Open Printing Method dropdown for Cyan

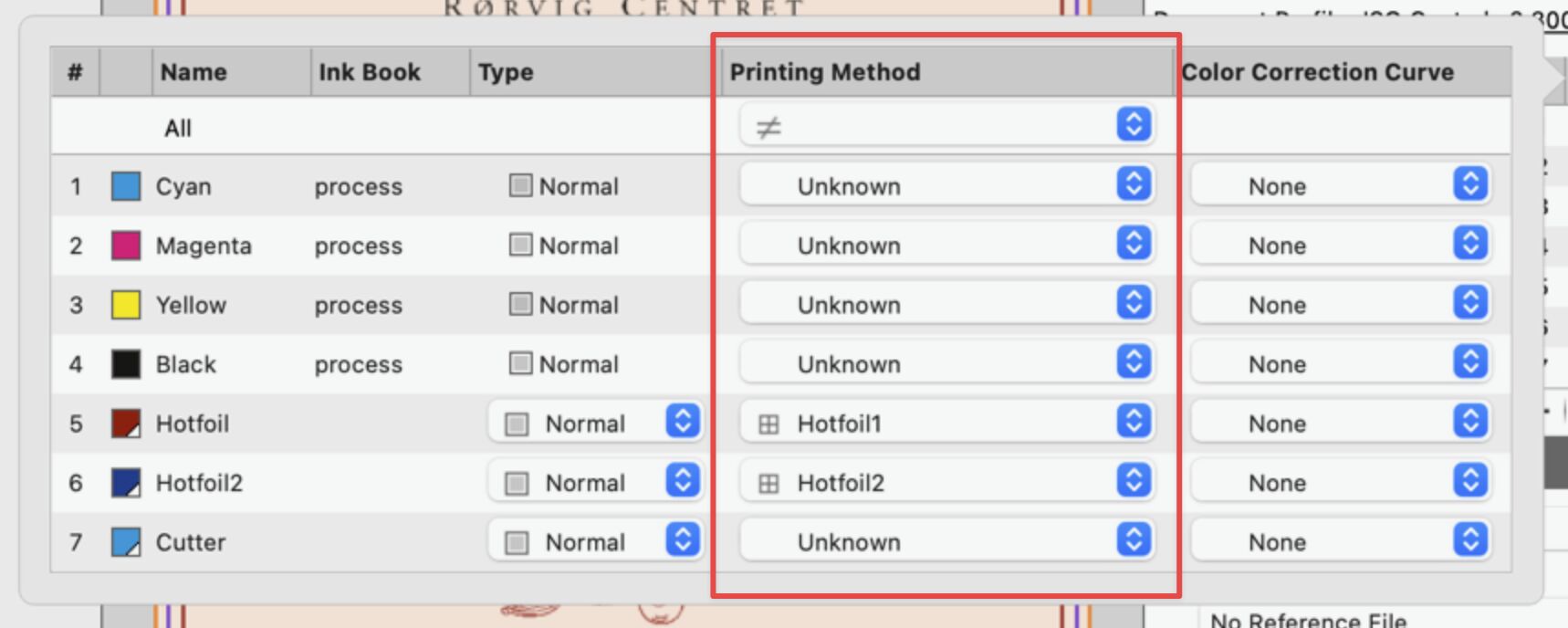[1133, 184]
